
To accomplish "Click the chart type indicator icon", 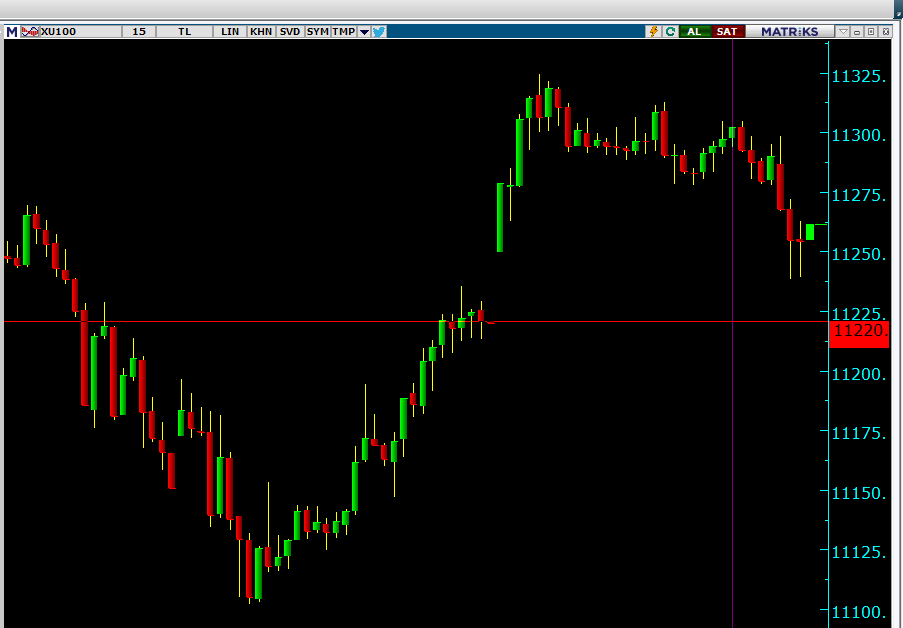I will click(x=29, y=32).
